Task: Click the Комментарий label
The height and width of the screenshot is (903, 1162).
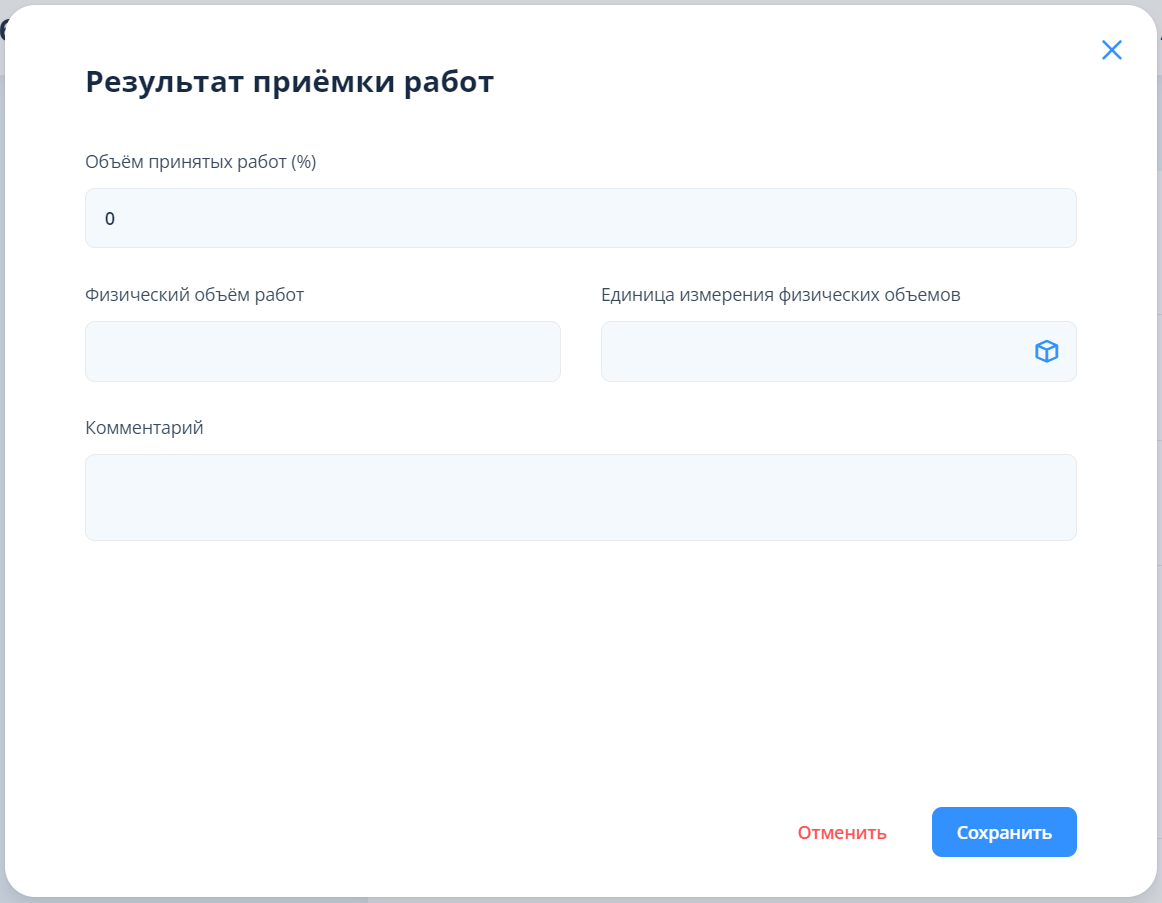Action: 144,428
